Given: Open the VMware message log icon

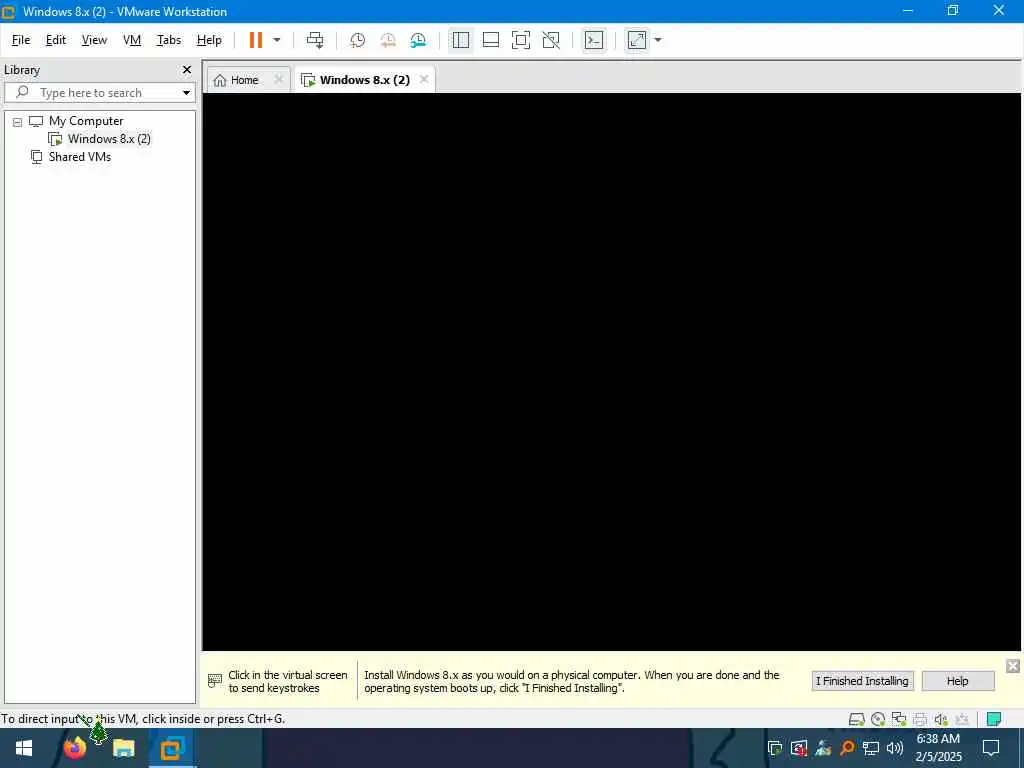Looking at the screenshot, I should pos(994,719).
